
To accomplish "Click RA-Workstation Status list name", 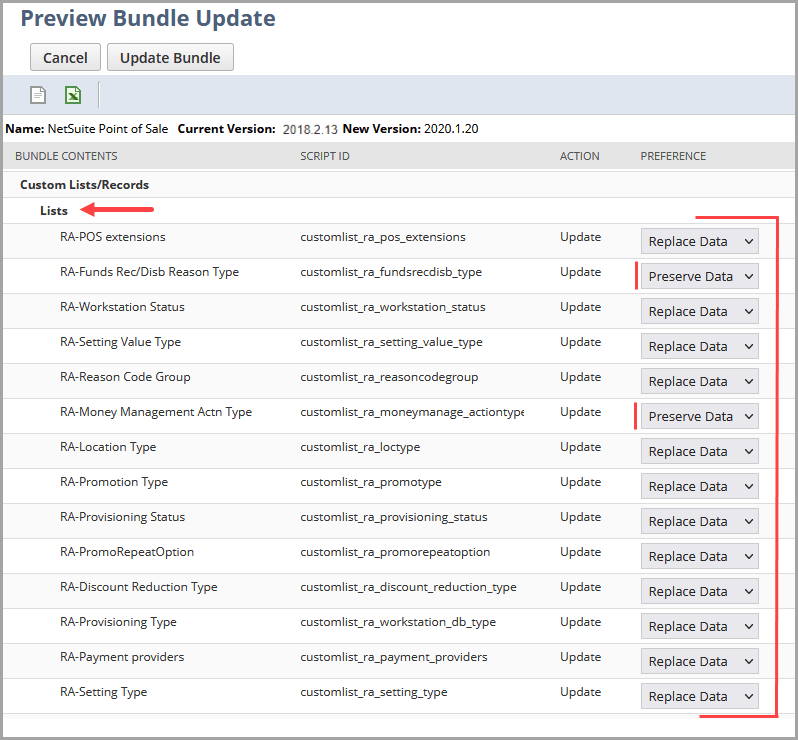I will click(x=122, y=307).
